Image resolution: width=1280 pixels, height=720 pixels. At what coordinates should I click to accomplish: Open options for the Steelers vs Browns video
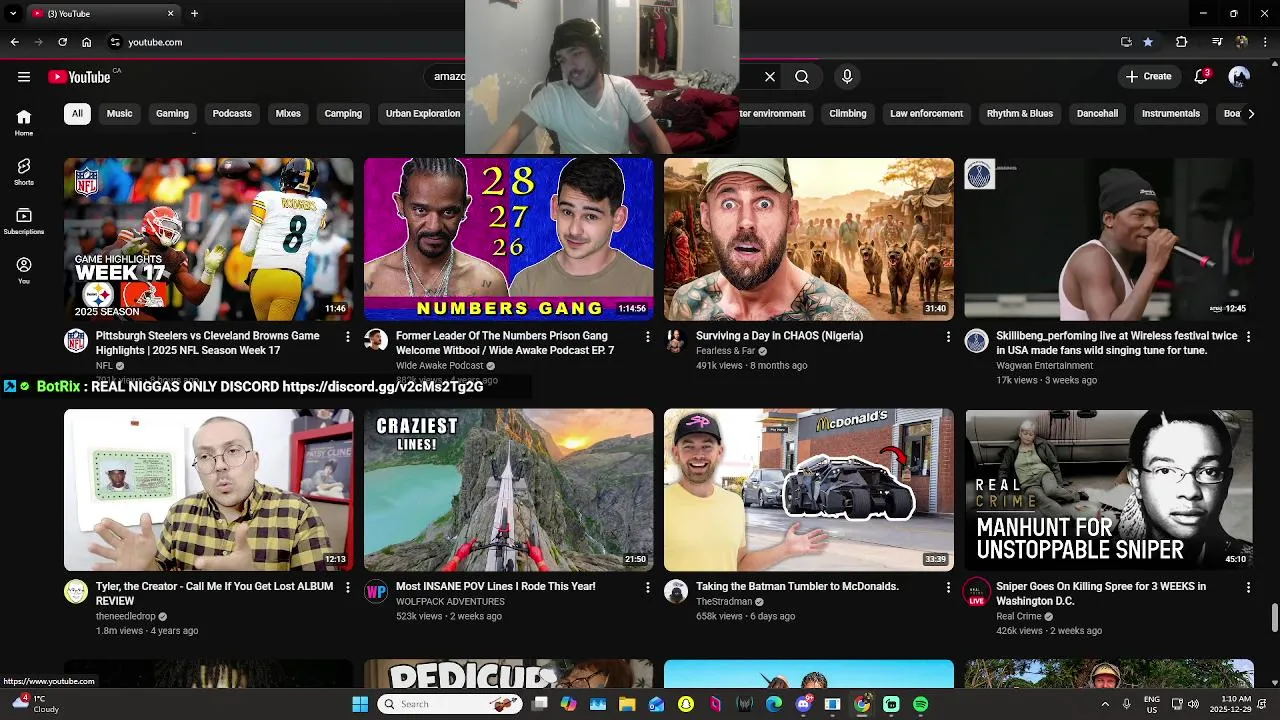point(348,337)
